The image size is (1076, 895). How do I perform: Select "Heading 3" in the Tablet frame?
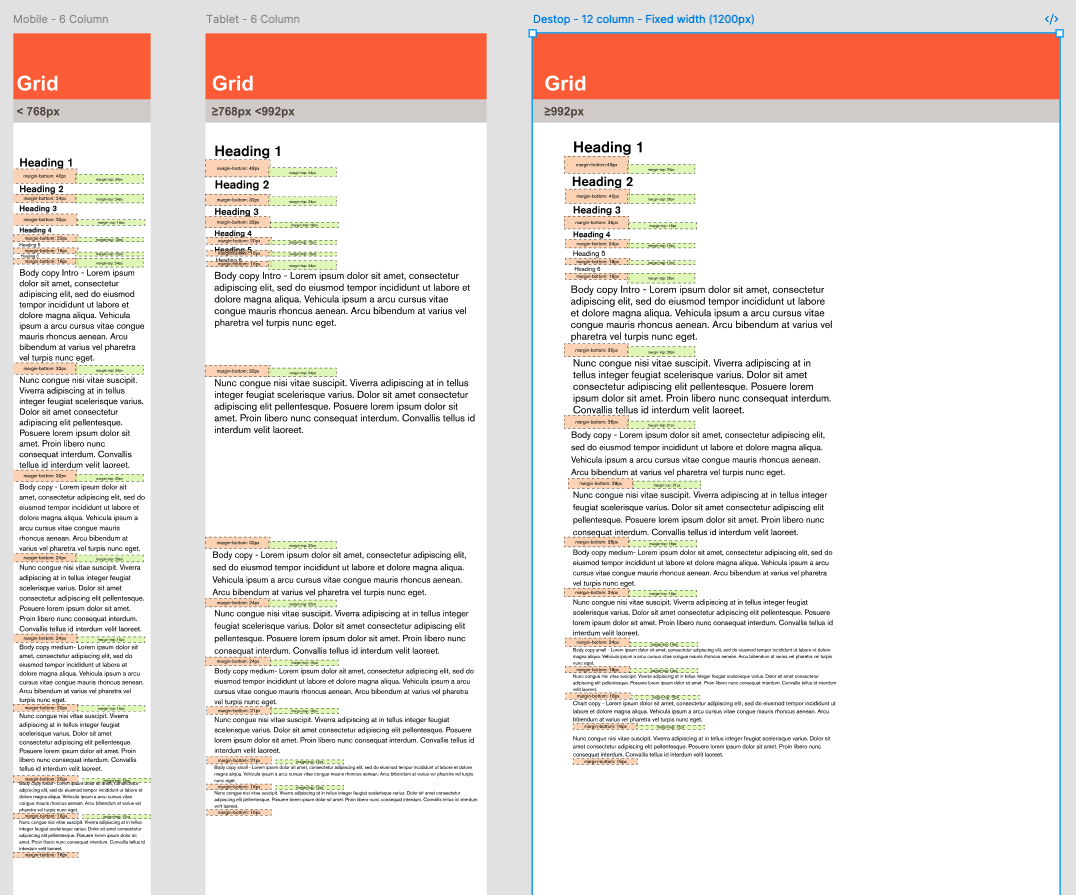[x=236, y=211]
